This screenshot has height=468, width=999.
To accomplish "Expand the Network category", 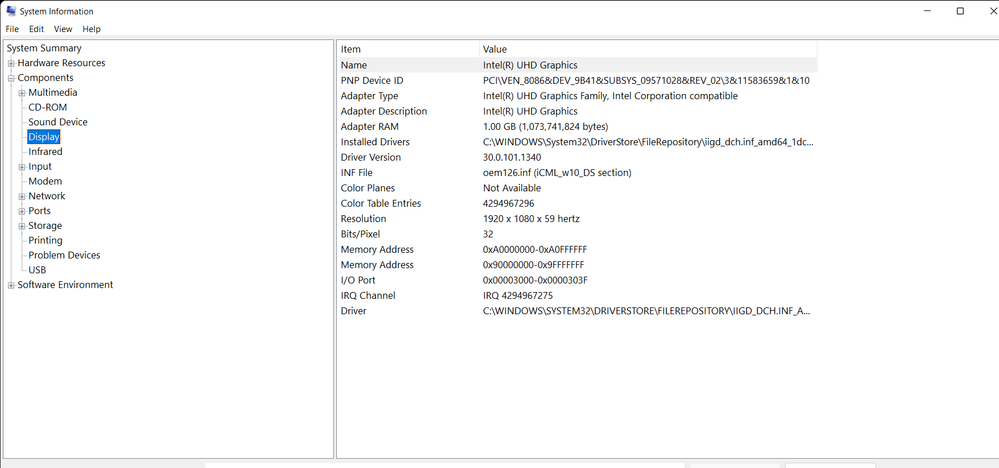I will pyautogui.click(x=22, y=196).
